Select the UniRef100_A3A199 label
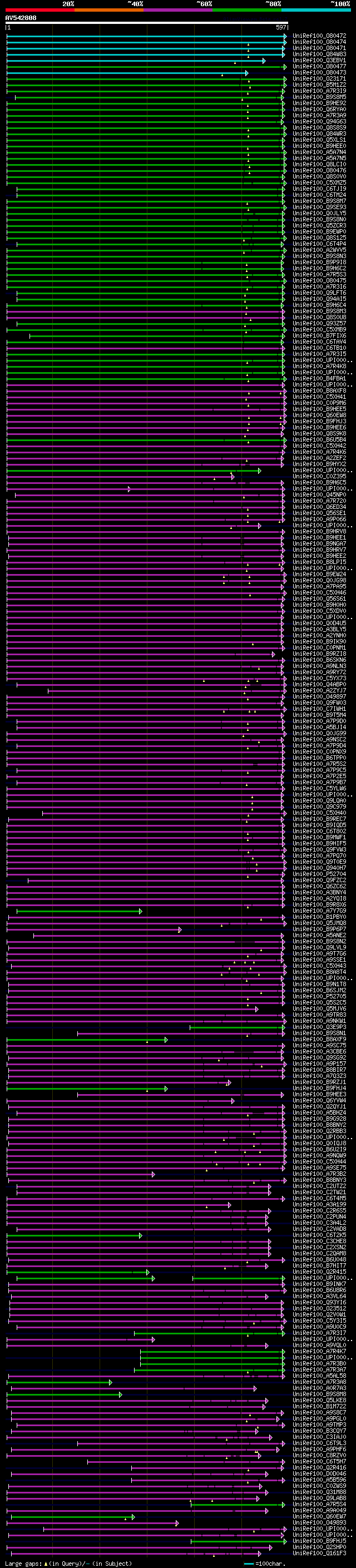356x1568 pixels. pos(319,1204)
